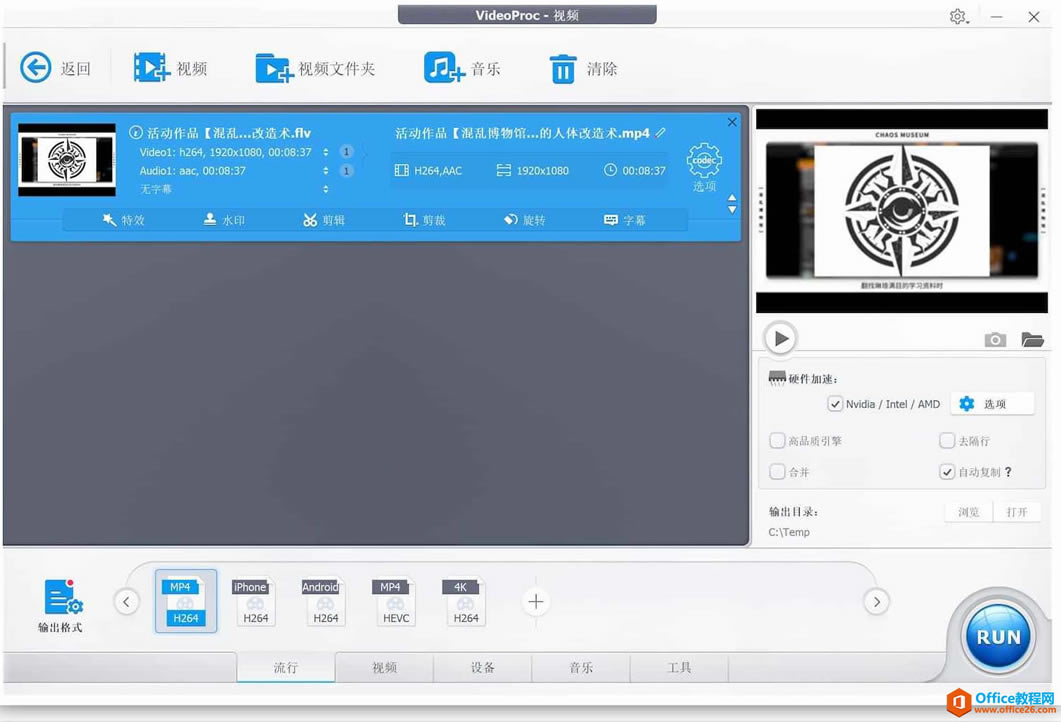Image resolution: width=1061 pixels, height=722 pixels.
Task: Click the preview video frame
Action: point(901,211)
